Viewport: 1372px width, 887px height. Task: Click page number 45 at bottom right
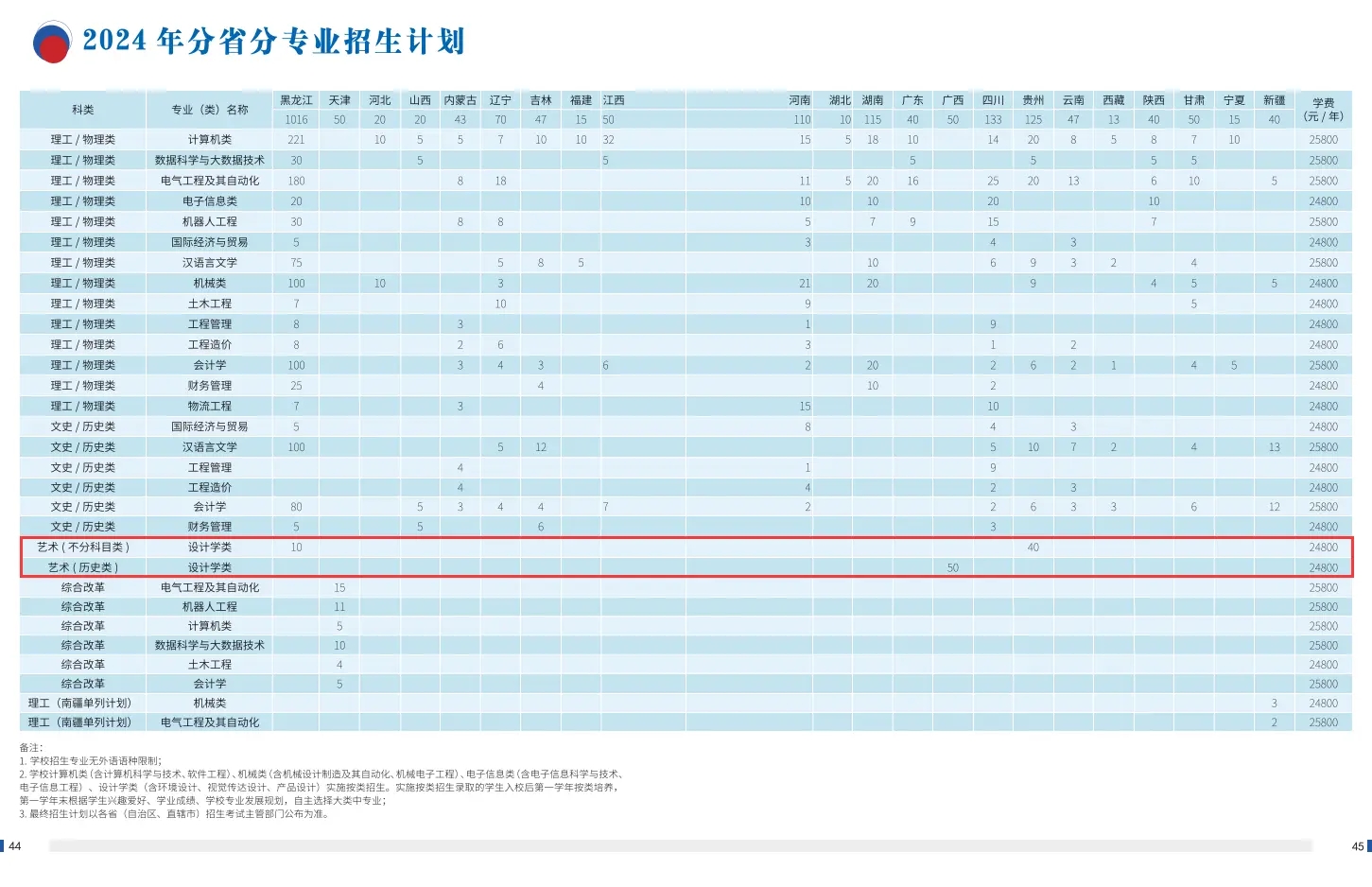tap(1357, 846)
